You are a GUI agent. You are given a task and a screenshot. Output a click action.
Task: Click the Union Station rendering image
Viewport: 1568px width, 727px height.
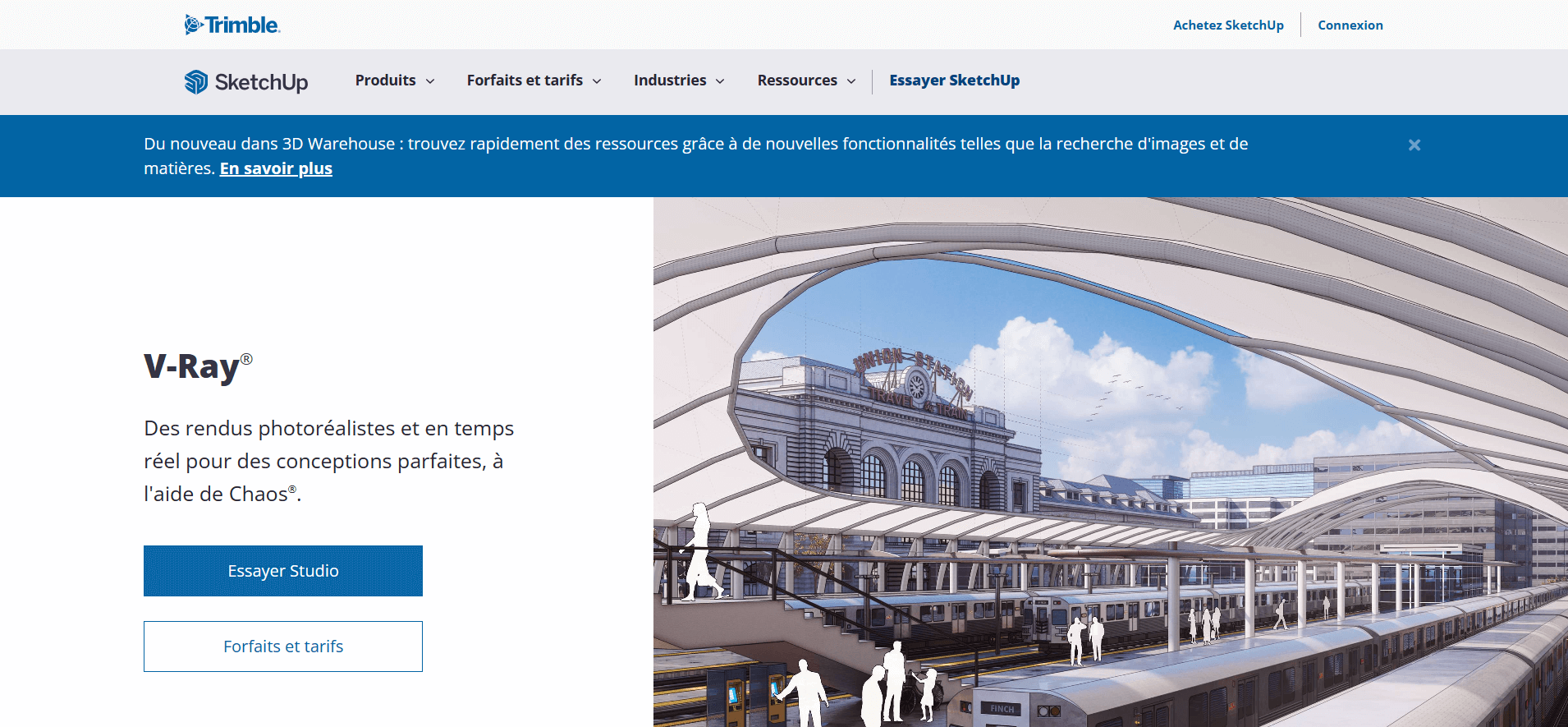tap(1110, 462)
